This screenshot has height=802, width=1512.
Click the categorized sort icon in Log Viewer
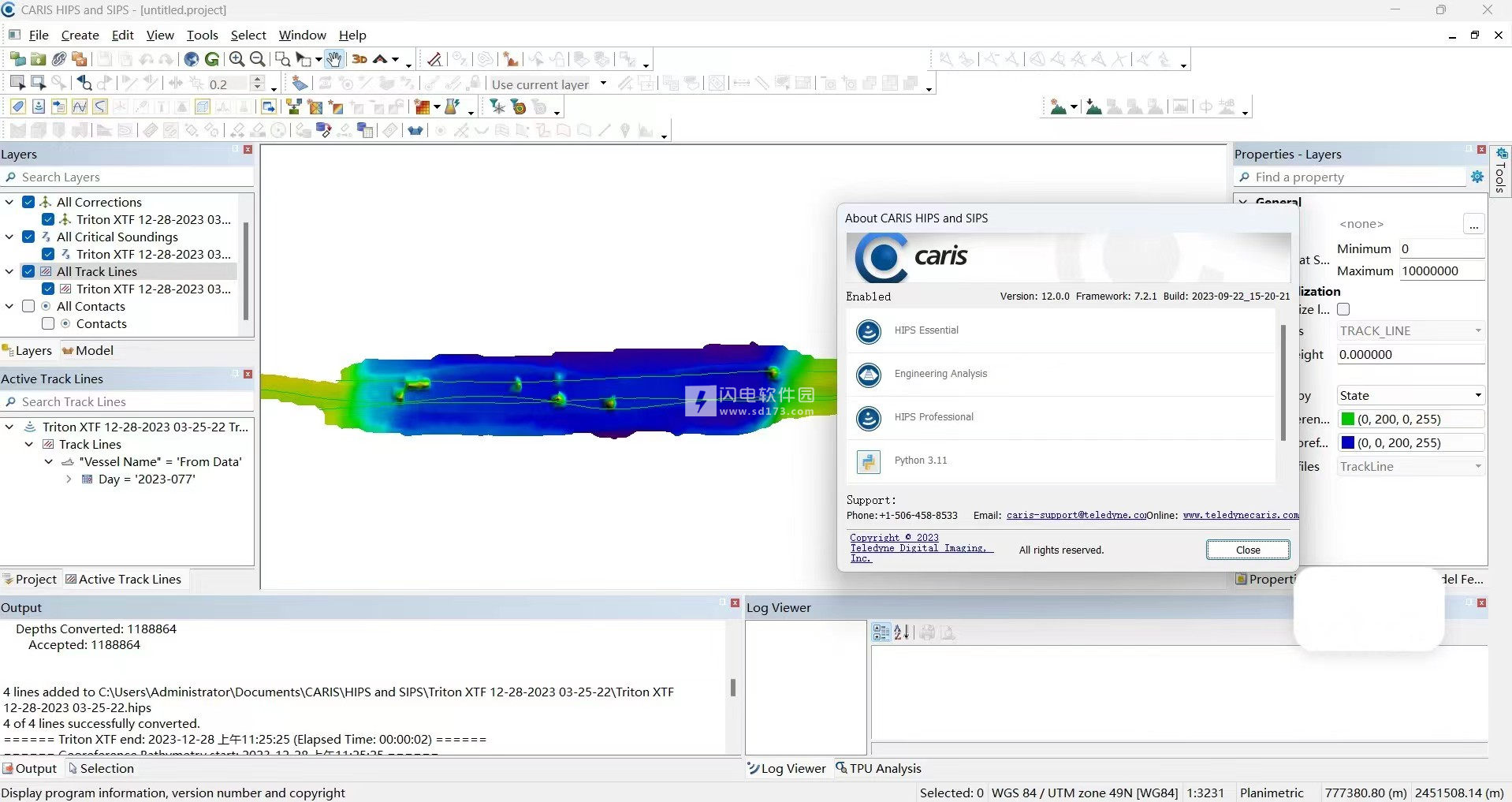(881, 632)
